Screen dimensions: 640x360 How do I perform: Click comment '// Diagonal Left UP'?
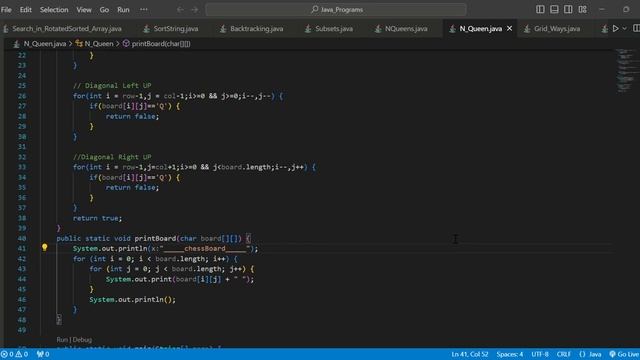coord(112,86)
